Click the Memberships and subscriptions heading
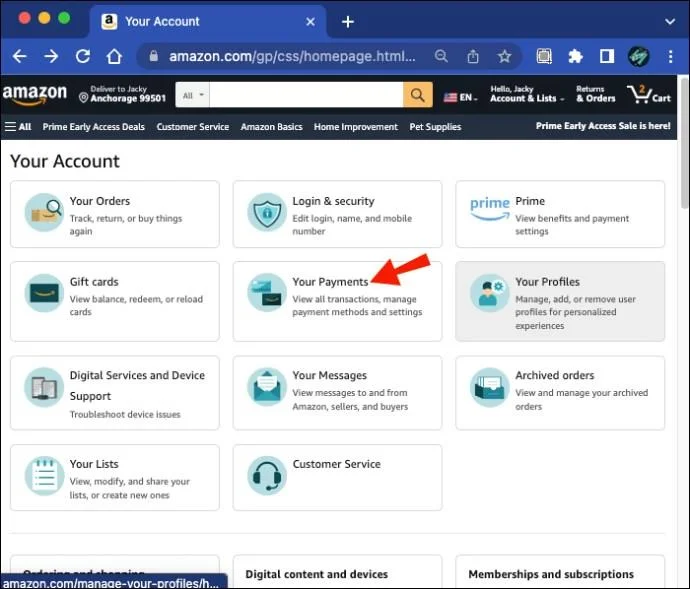Viewport: 690px width, 589px height. (551, 574)
